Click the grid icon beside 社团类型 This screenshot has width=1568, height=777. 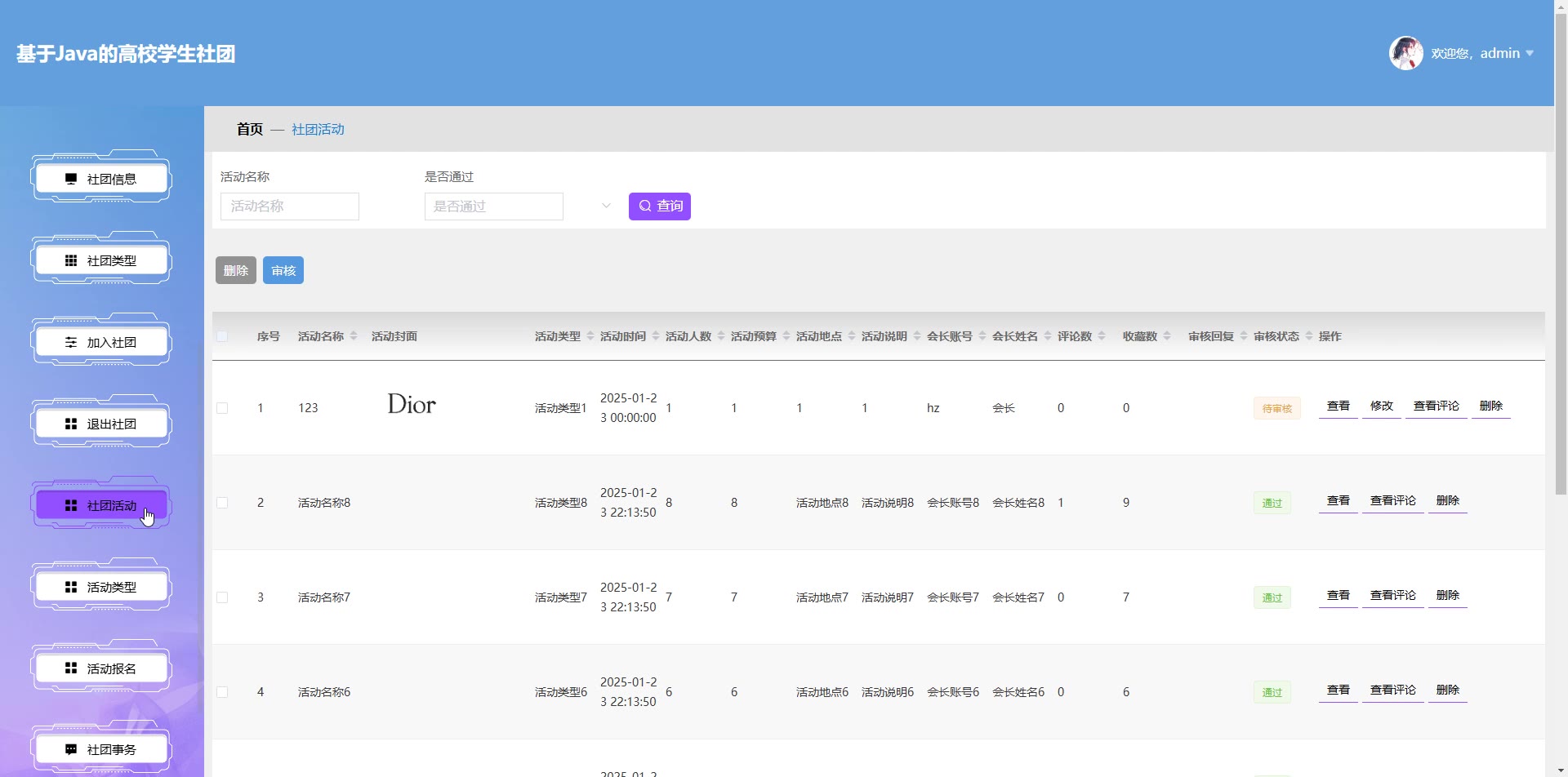point(71,260)
